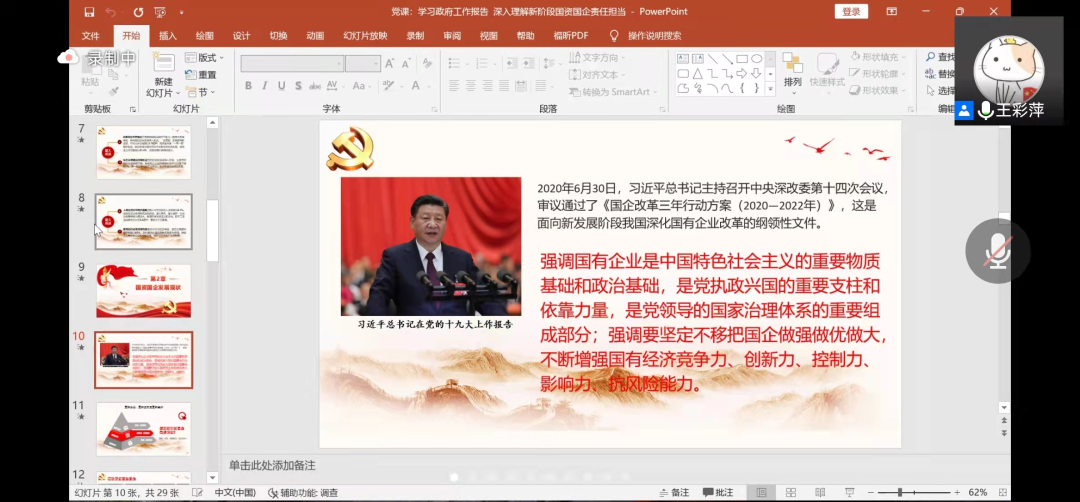The height and width of the screenshot is (502, 1080).
Task: Select slide 9 thumbnail in panel
Action: 143,290
